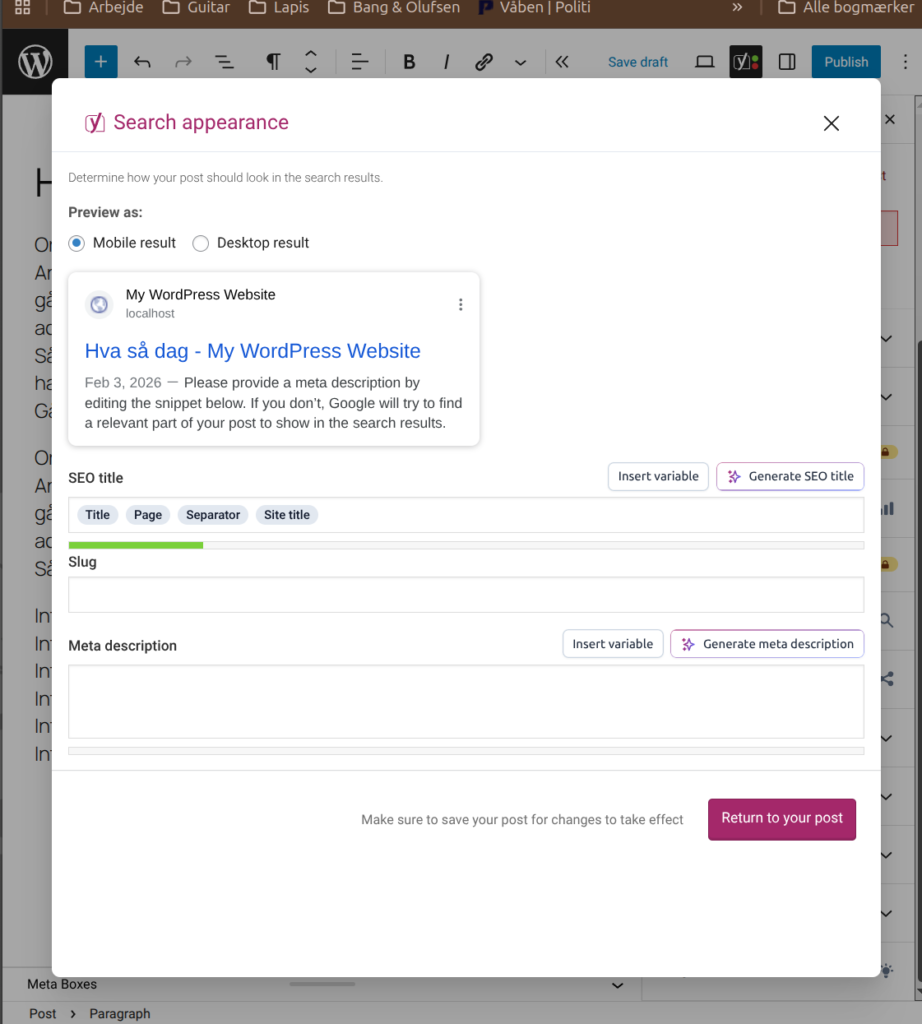The image size is (922, 1024).
Task: Open the Yoast SEO sidebar icon
Action: pos(745,62)
